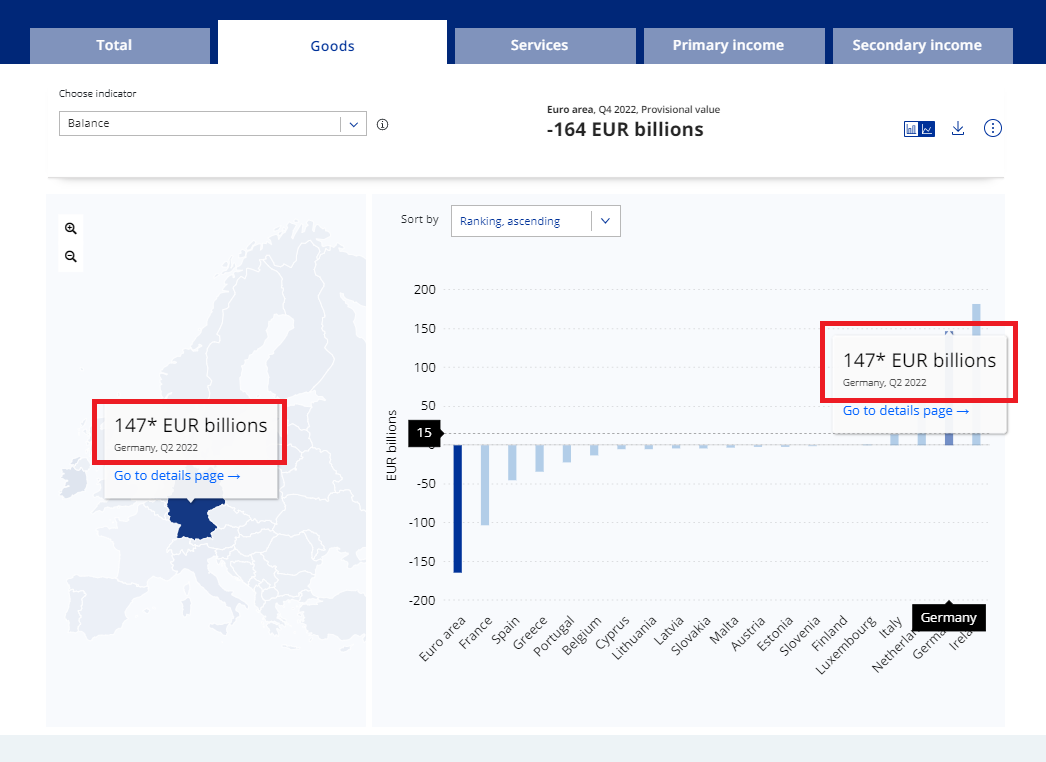Switch to bar chart view
1046x762 pixels.
pos(911,128)
